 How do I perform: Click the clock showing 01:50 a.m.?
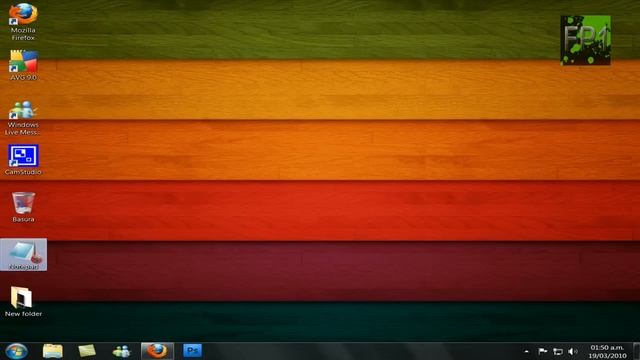(x=607, y=351)
